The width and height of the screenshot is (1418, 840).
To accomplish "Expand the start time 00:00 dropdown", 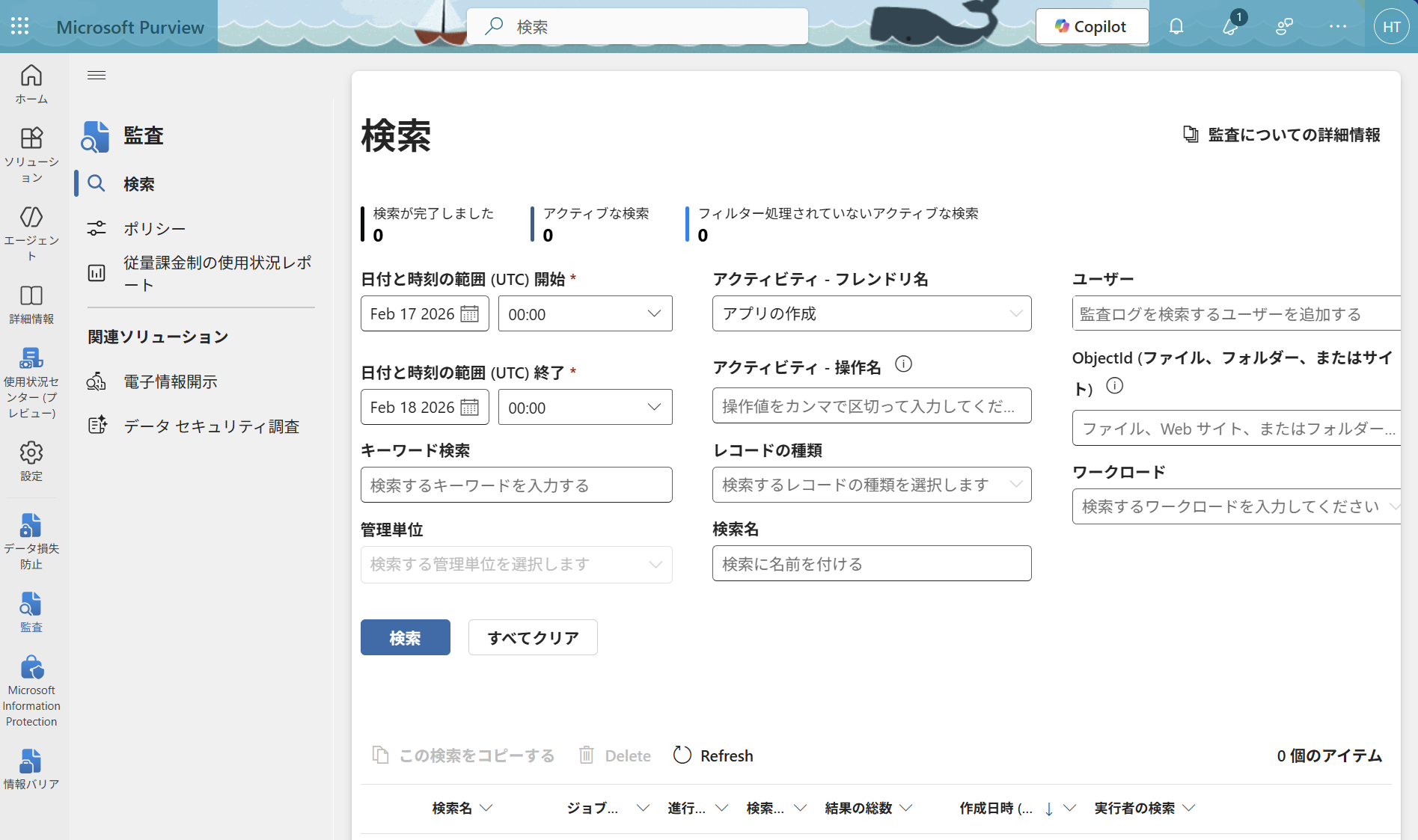I will click(584, 314).
